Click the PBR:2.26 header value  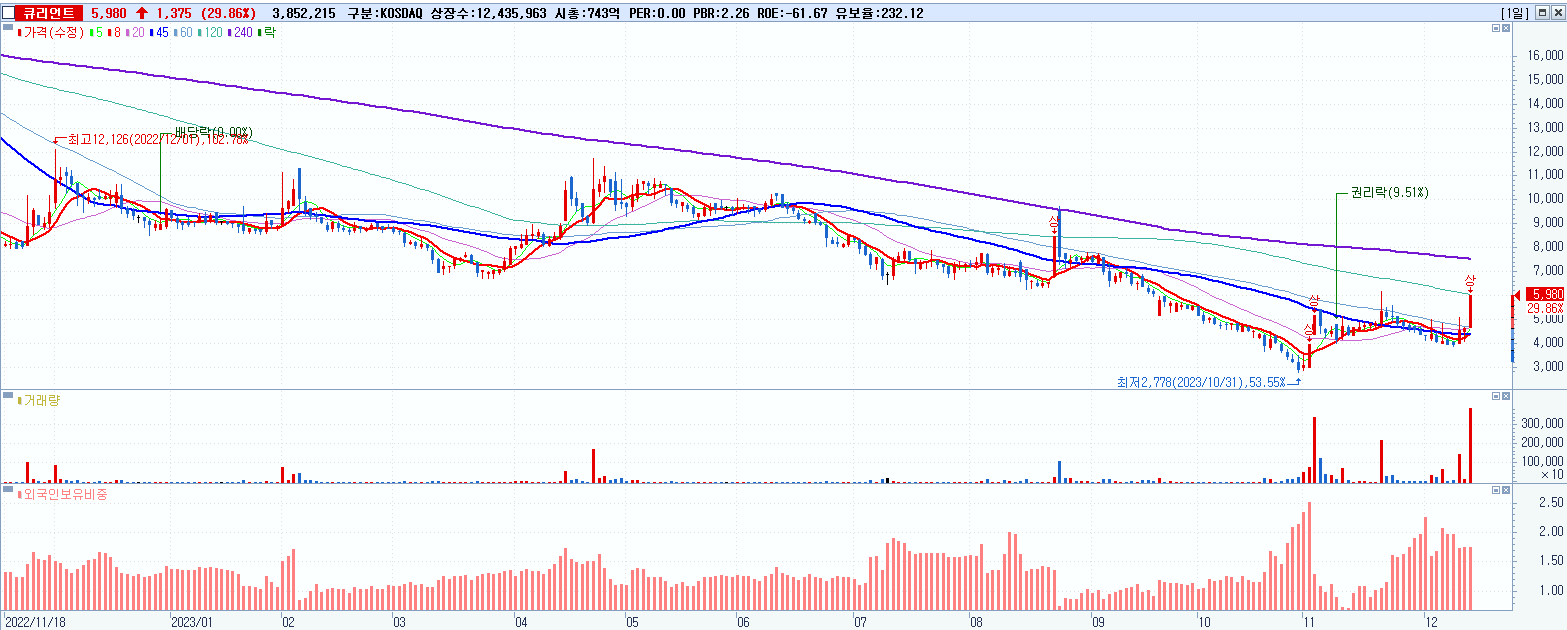click(722, 13)
